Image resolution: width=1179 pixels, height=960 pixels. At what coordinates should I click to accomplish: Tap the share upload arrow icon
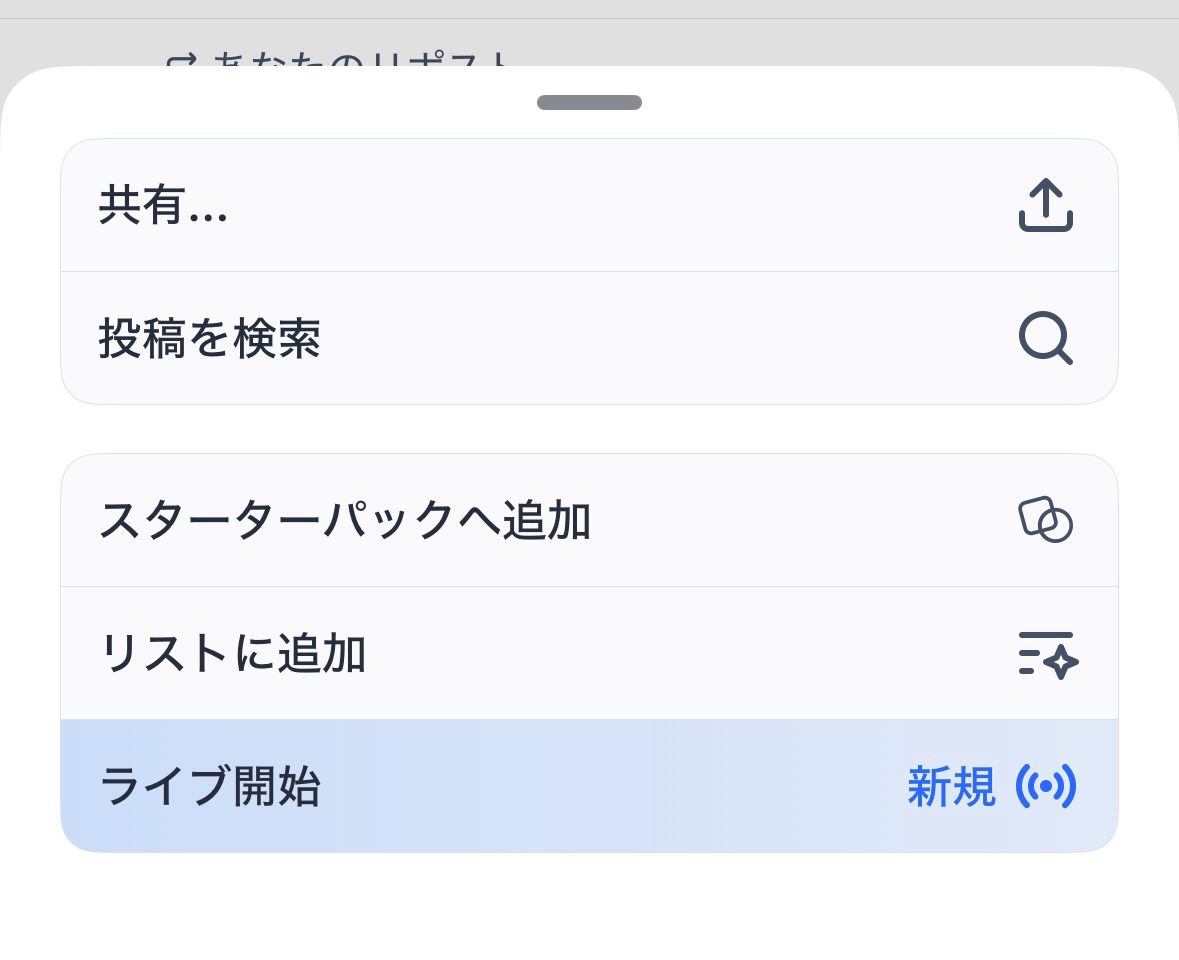(1045, 205)
